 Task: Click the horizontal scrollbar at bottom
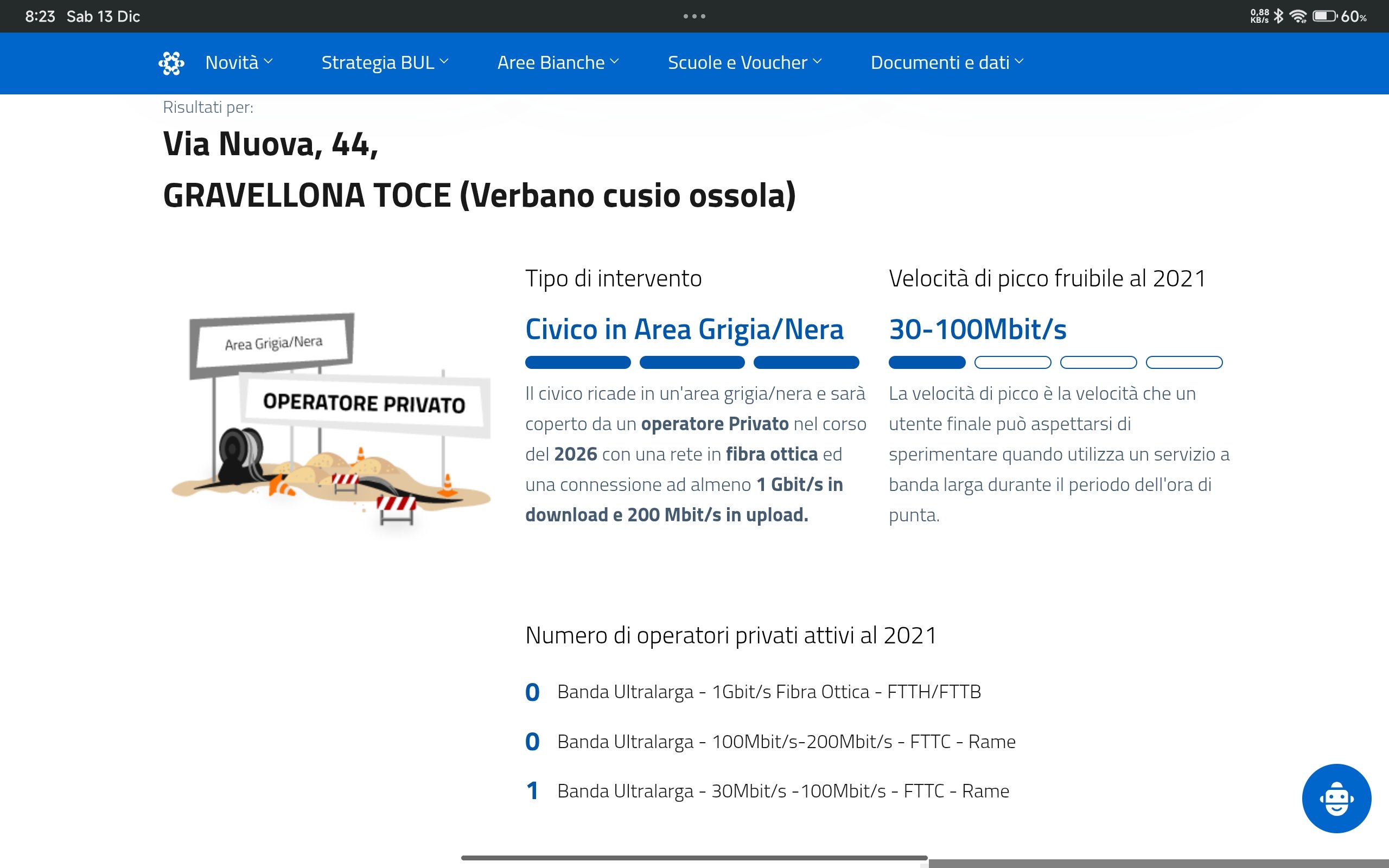pos(694,858)
